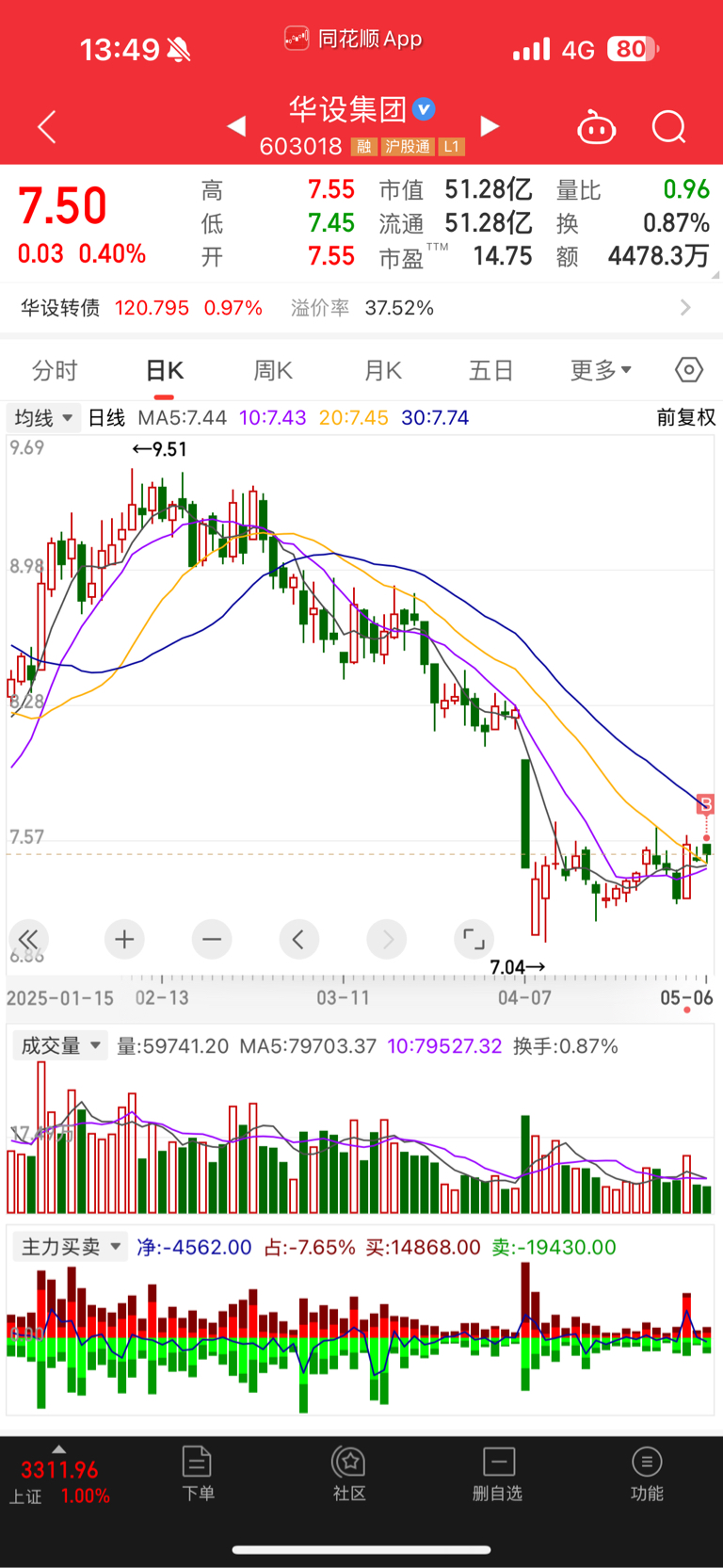Open chart settings hexagon icon

[689, 370]
